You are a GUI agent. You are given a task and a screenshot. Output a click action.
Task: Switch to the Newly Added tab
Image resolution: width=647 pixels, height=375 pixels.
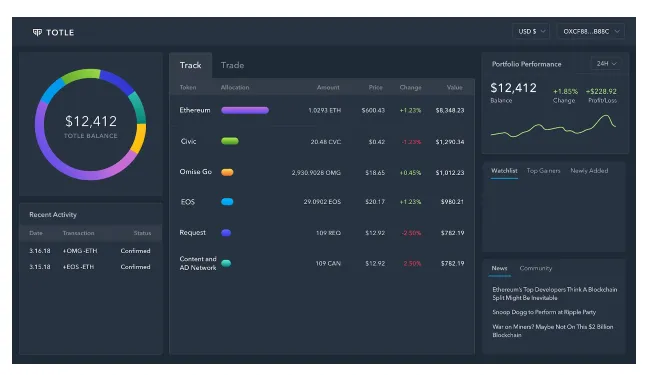point(589,171)
